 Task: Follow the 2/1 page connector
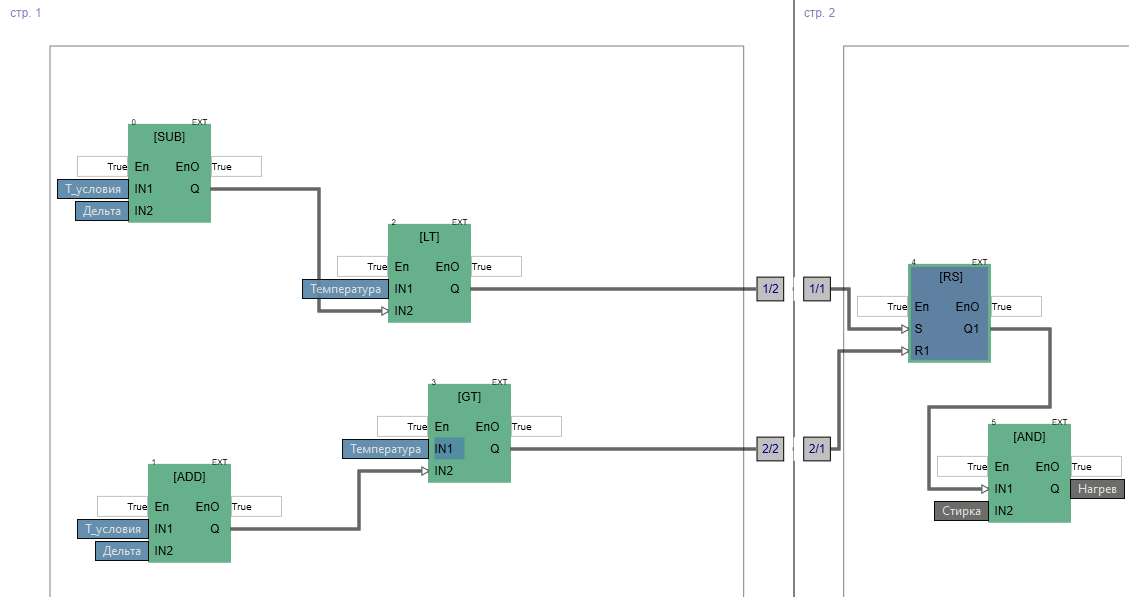click(x=817, y=449)
